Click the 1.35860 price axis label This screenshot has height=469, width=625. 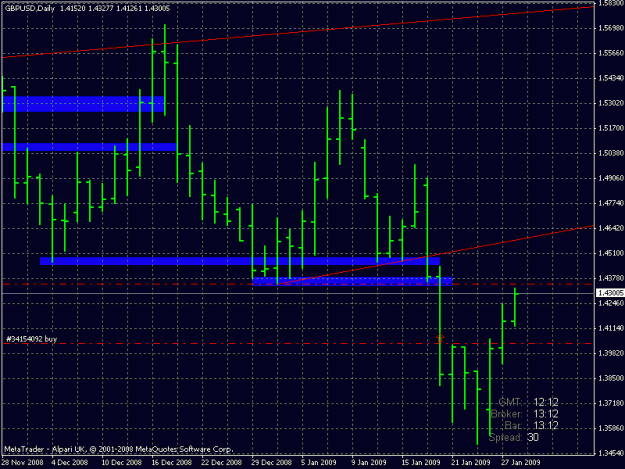click(x=611, y=428)
